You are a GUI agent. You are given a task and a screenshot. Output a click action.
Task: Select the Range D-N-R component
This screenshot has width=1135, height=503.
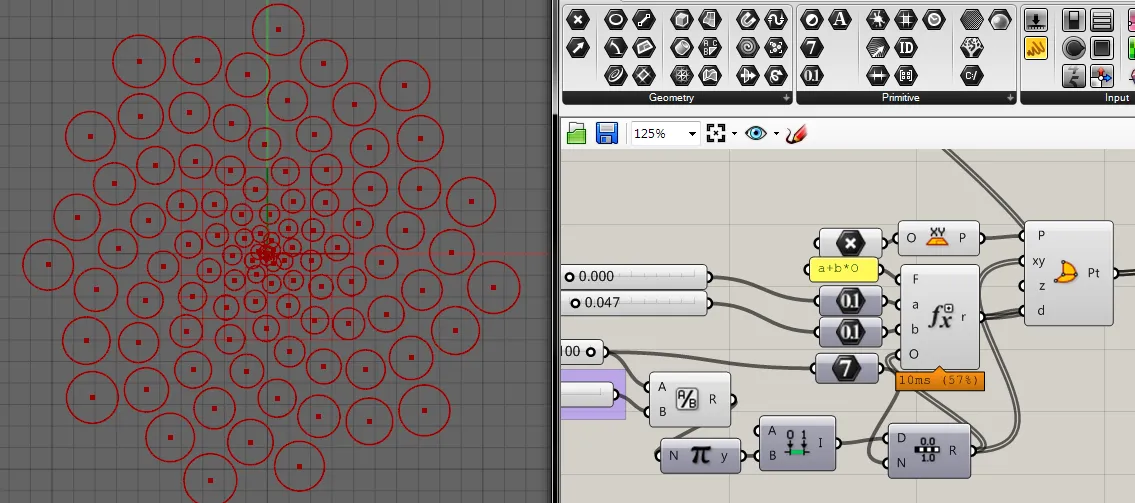point(929,450)
